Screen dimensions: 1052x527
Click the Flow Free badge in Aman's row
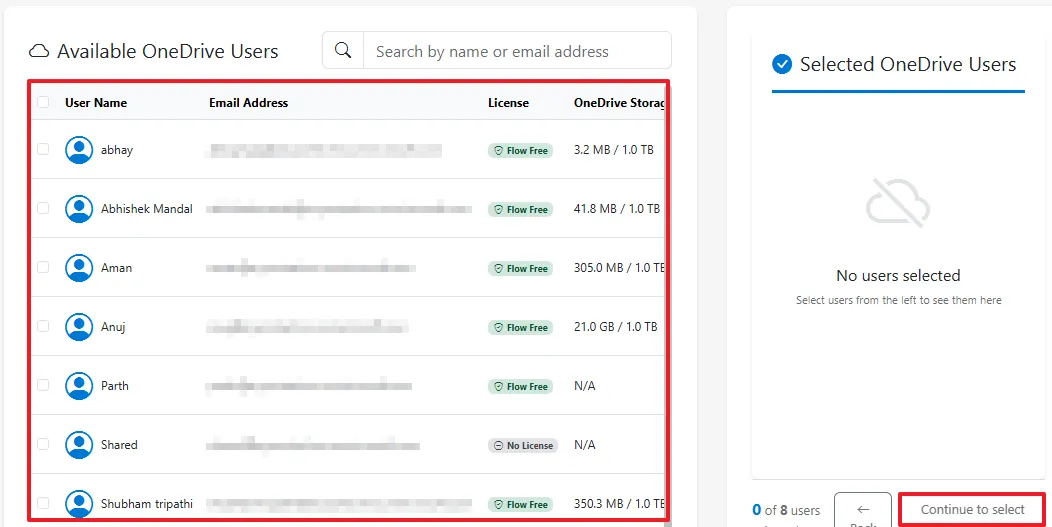click(521, 269)
